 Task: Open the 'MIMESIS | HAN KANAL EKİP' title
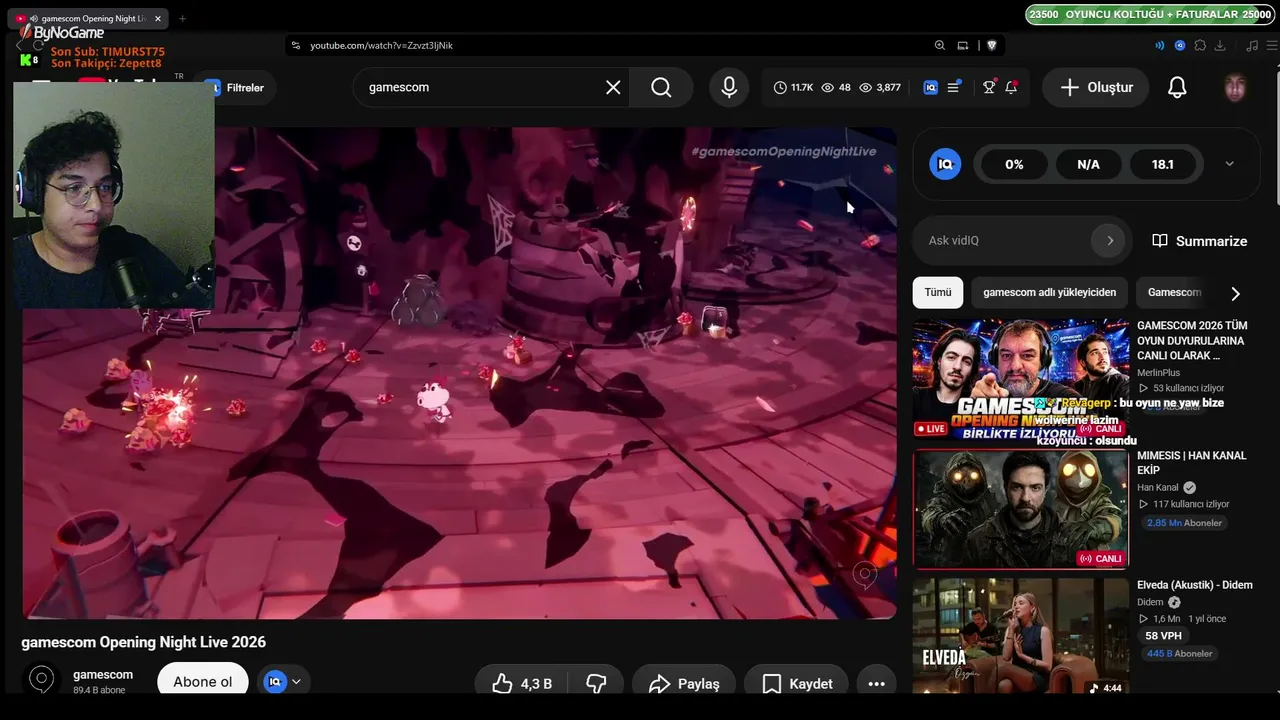(x=1192, y=463)
